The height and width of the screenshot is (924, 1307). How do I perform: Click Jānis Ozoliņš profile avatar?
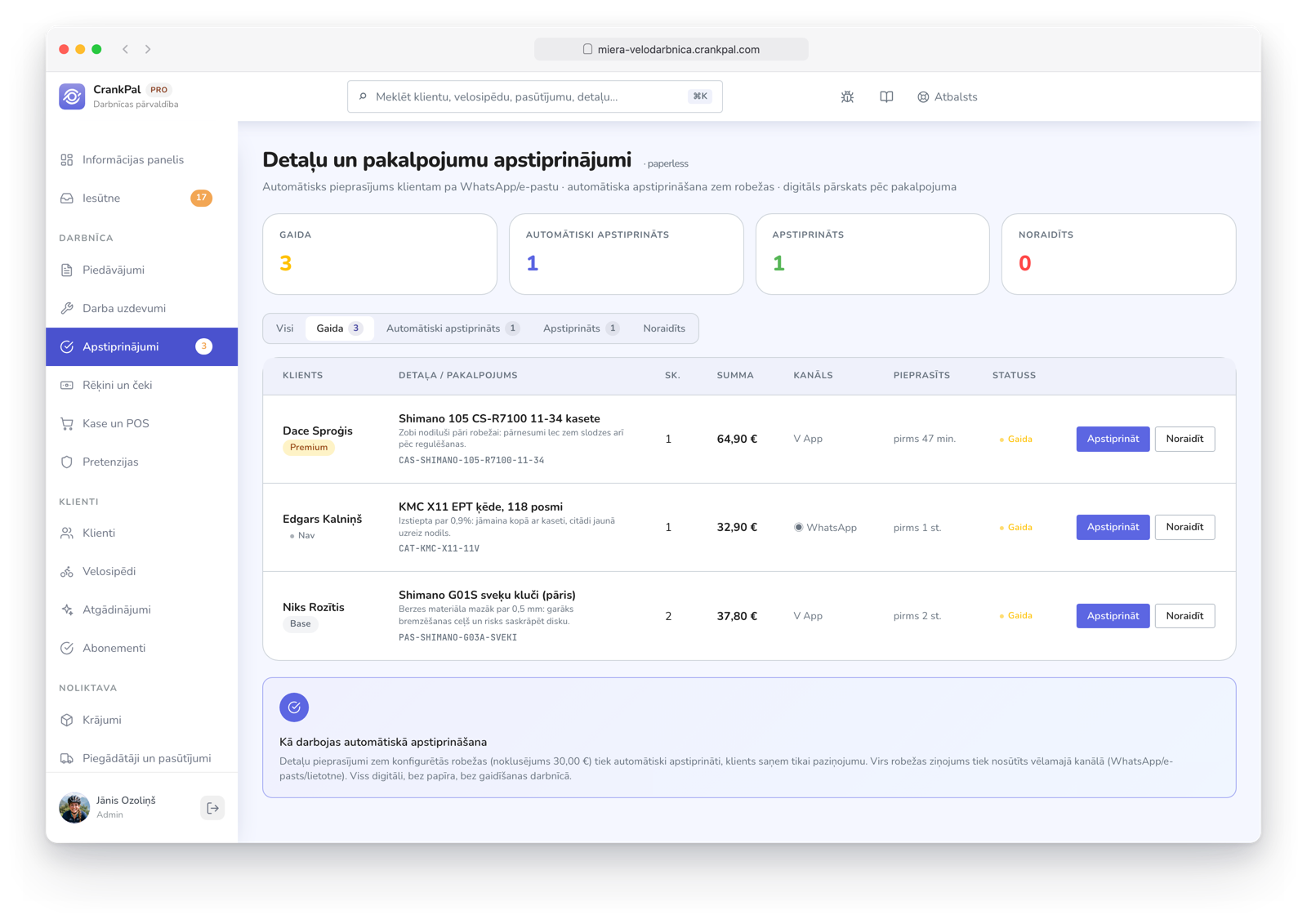coord(74,808)
